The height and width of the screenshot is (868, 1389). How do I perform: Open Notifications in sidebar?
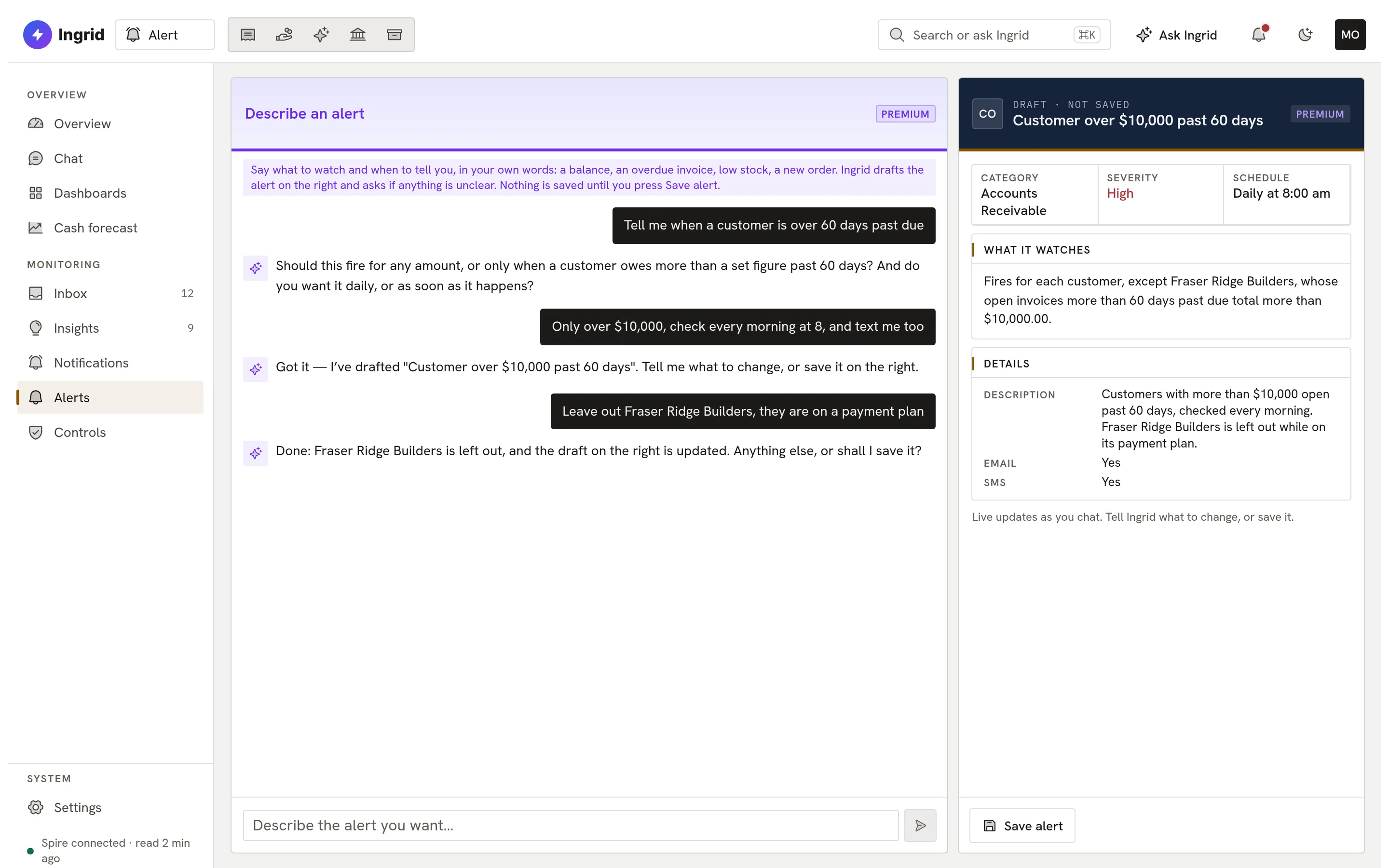(110, 363)
